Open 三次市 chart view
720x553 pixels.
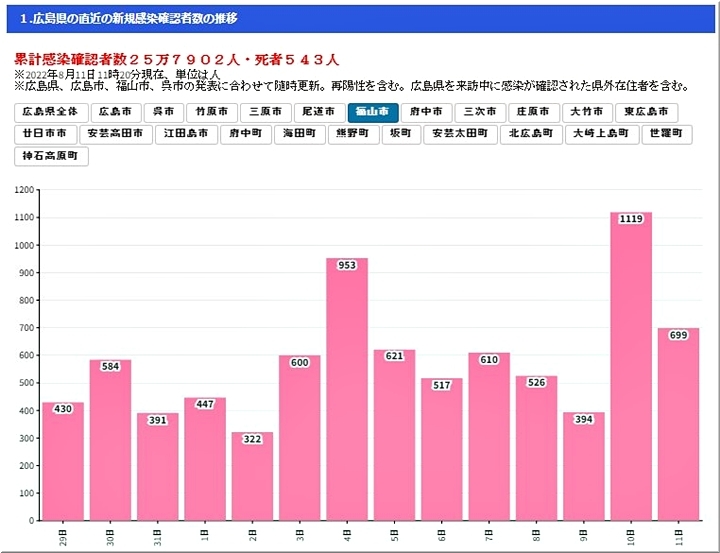[x=480, y=112]
